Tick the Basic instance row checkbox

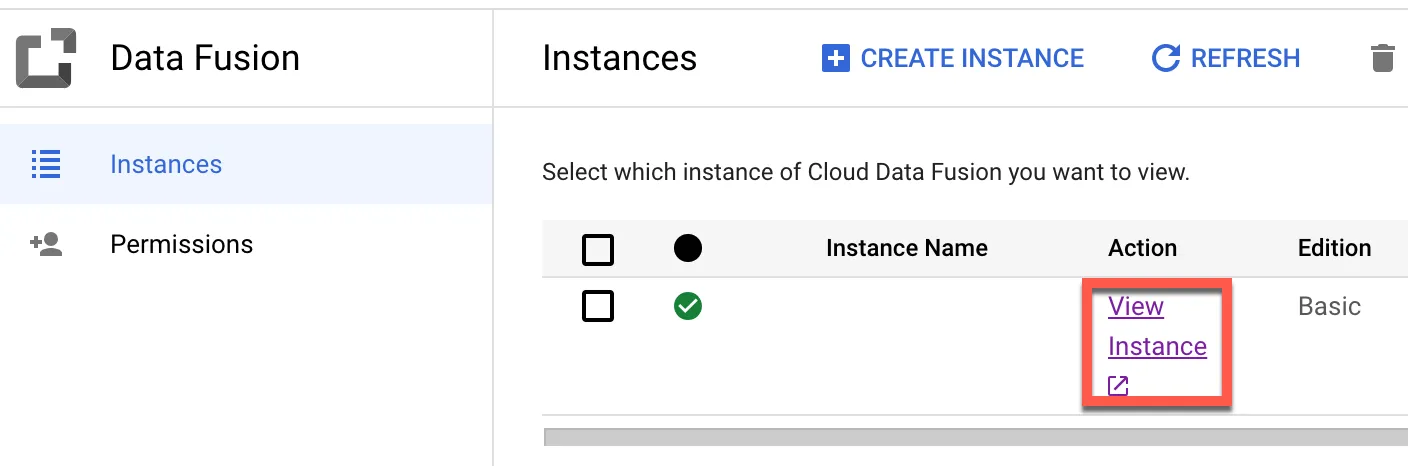tap(598, 306)
